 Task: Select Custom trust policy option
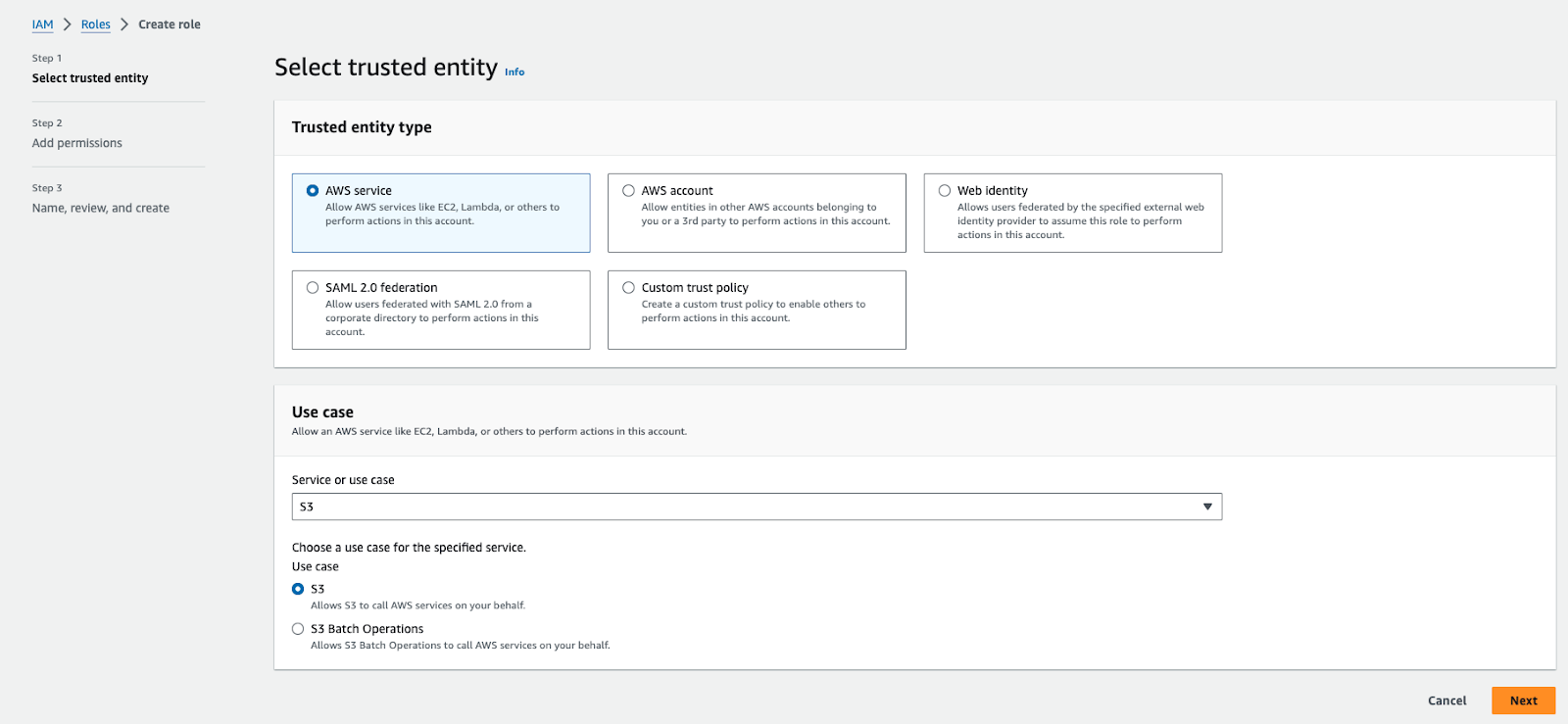[x=629, y=288]
